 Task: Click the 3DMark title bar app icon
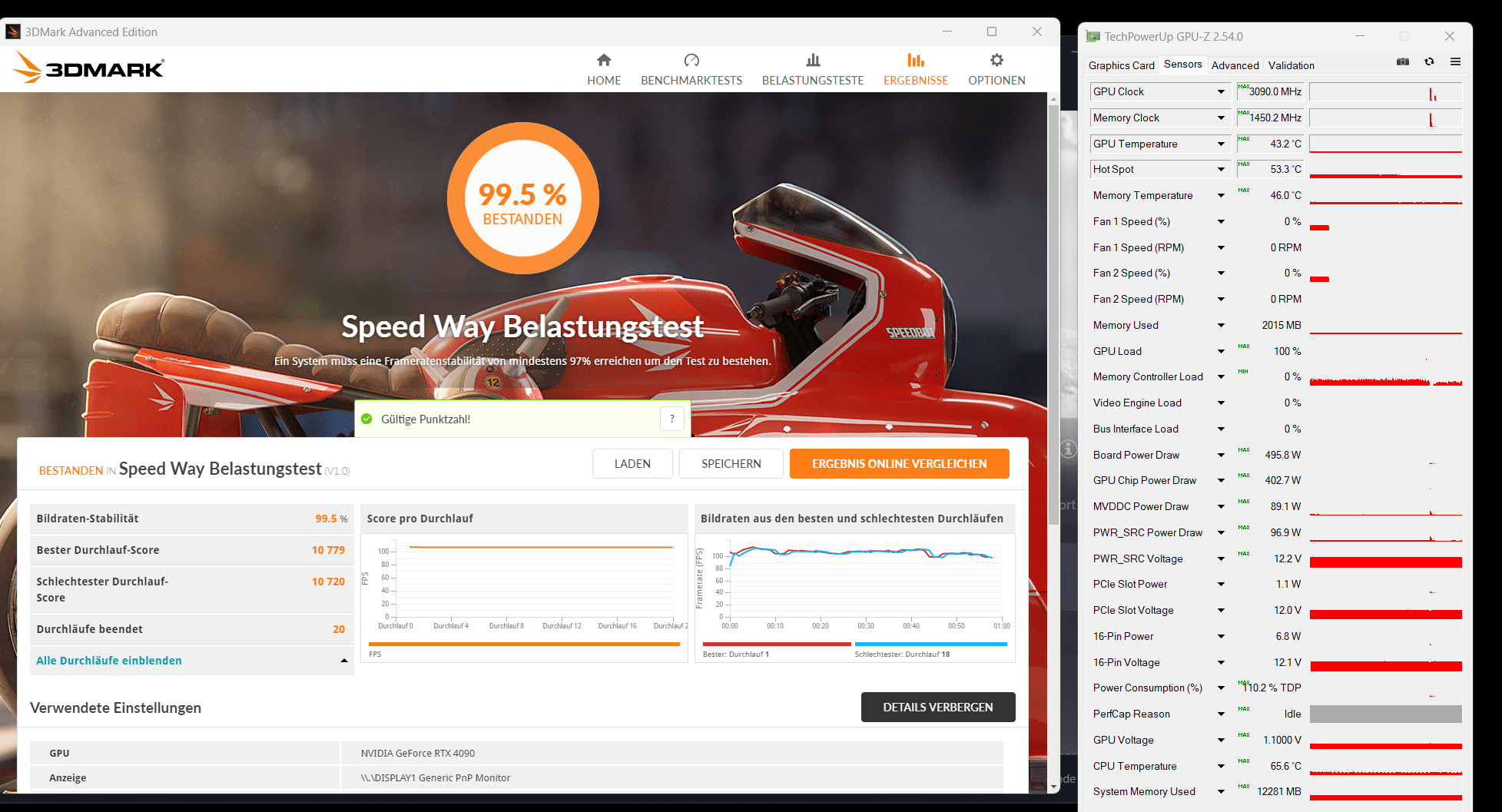[x=13, y=31]
